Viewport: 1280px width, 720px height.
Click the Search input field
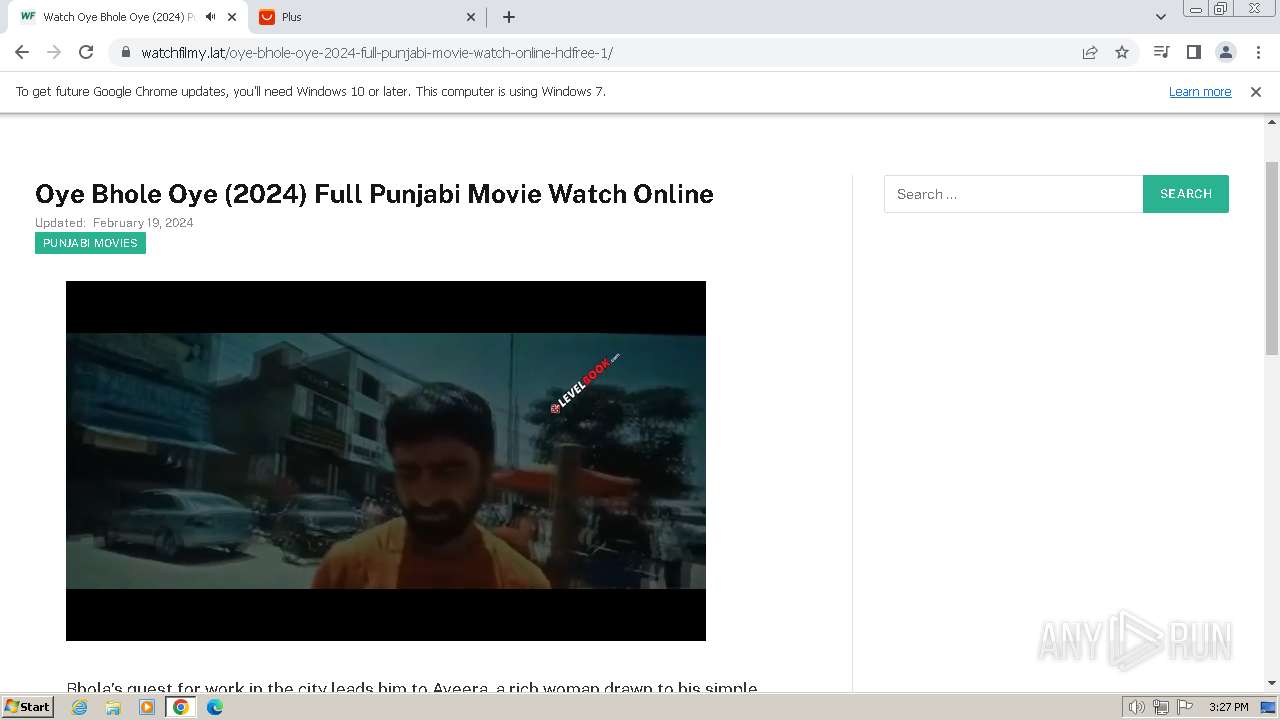[x=1013, y=194]
